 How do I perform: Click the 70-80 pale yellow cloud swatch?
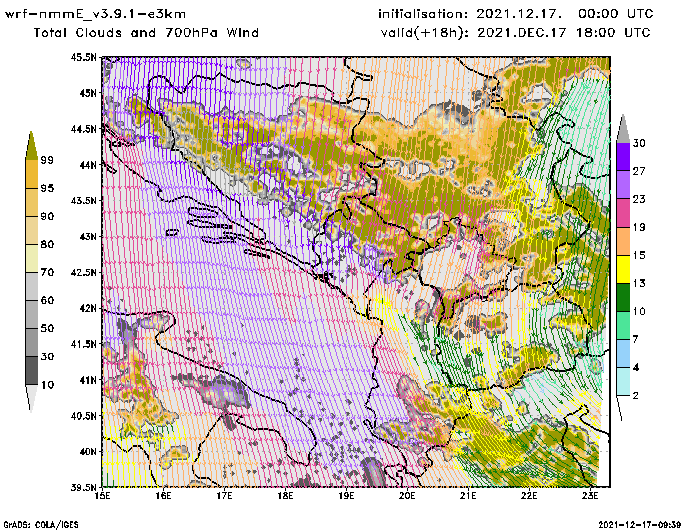pyautogui.click(x=32, y=259)
